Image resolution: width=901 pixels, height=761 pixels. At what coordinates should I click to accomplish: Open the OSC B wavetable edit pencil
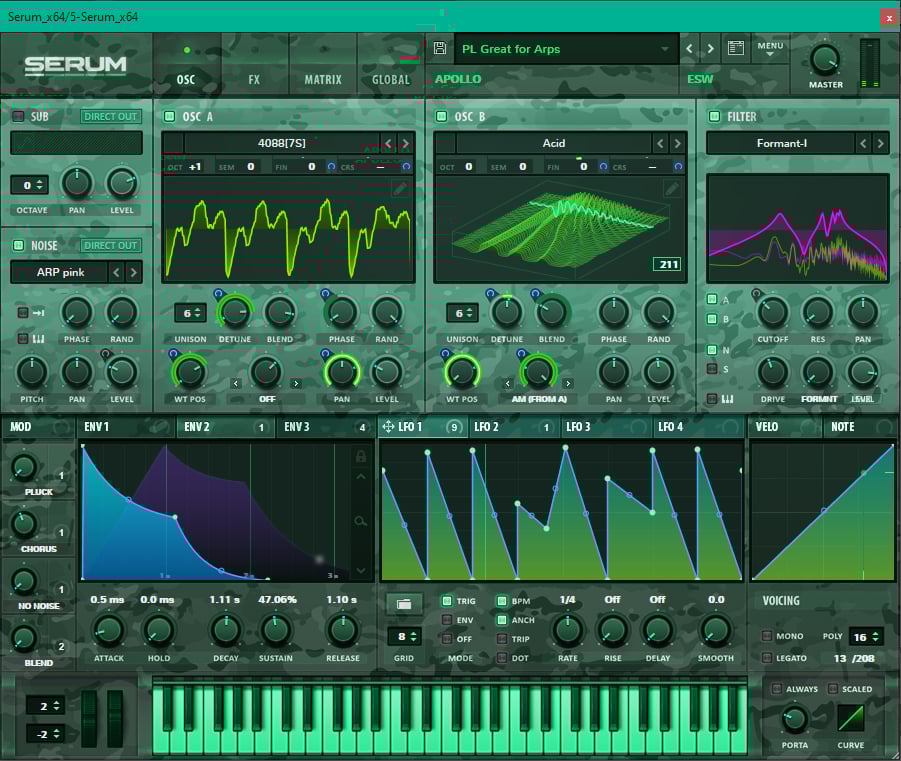[x=672, y=187]
